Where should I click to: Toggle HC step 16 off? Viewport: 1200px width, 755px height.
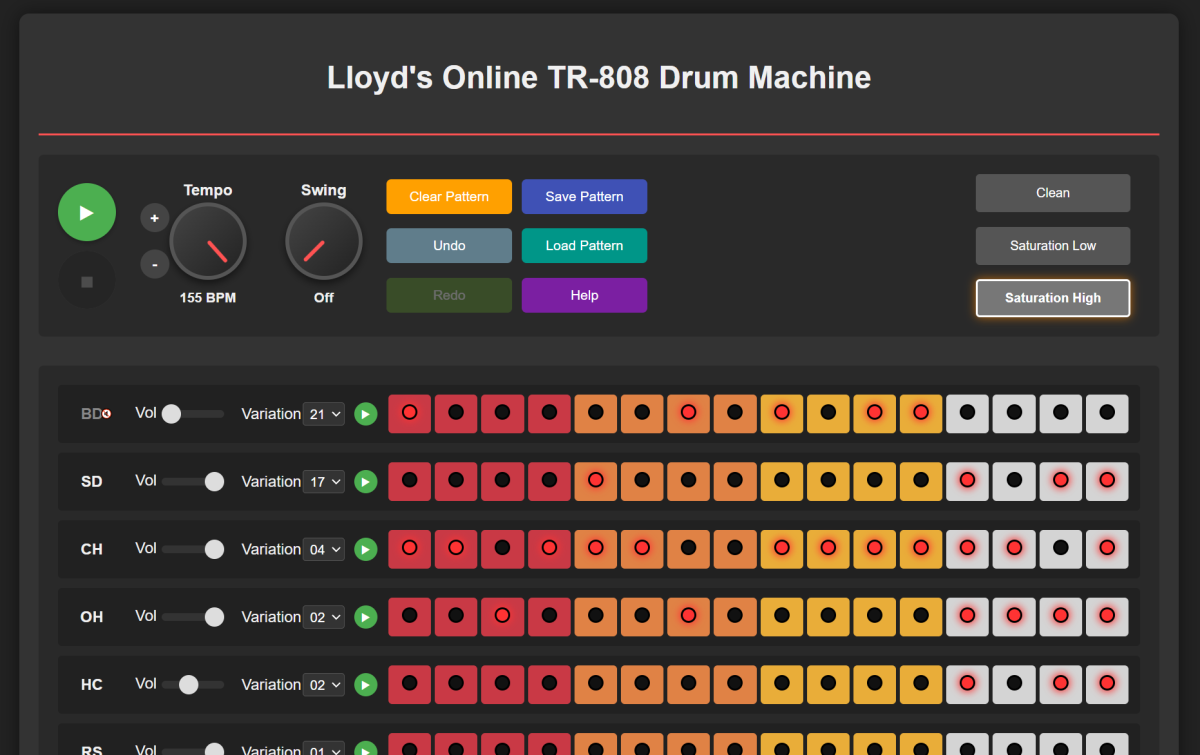point(1107,685)
